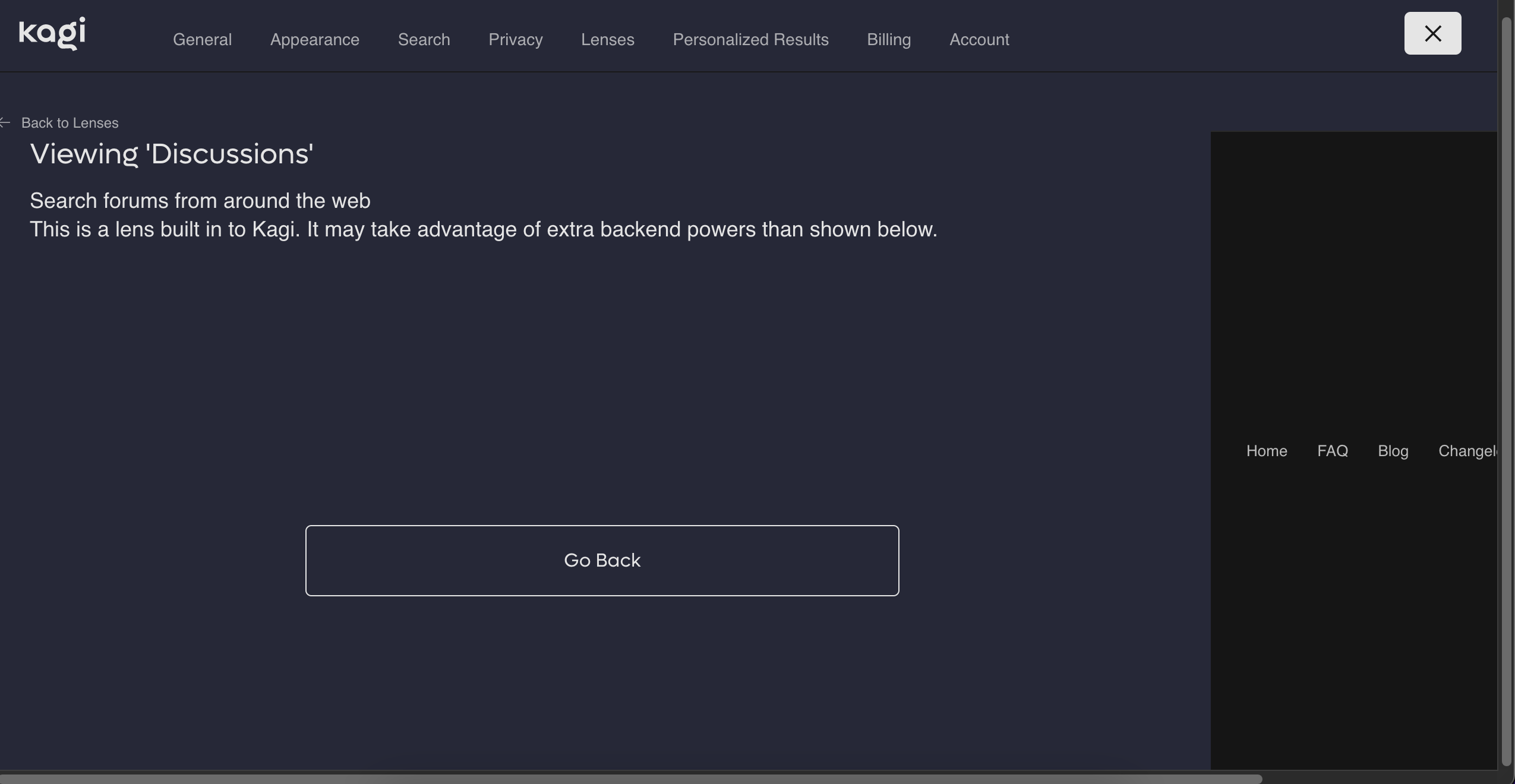Open the Blog footer link
1515x784 pixels.
(x=1393, y=451)
